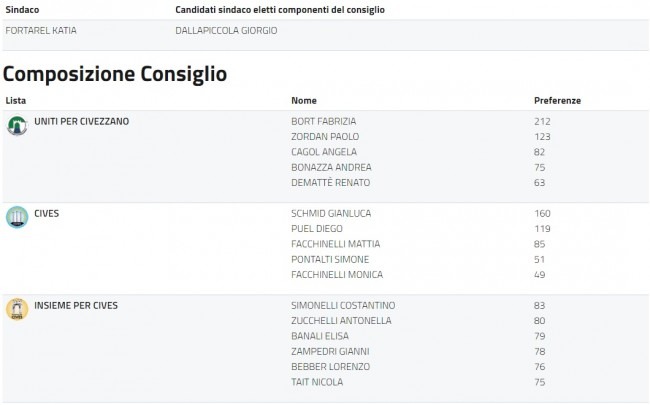This screenshot has height=405, width=650.
Task: Click the Sindaco column header
Action: click(22, 10)
